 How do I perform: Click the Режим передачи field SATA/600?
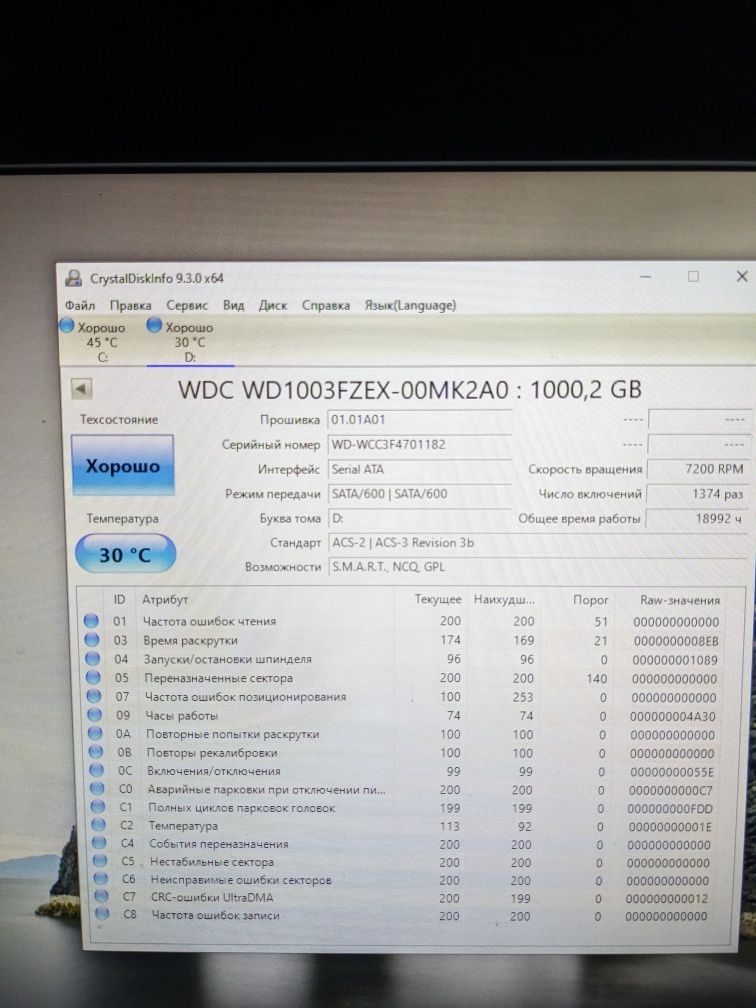(x=419, y=494)
